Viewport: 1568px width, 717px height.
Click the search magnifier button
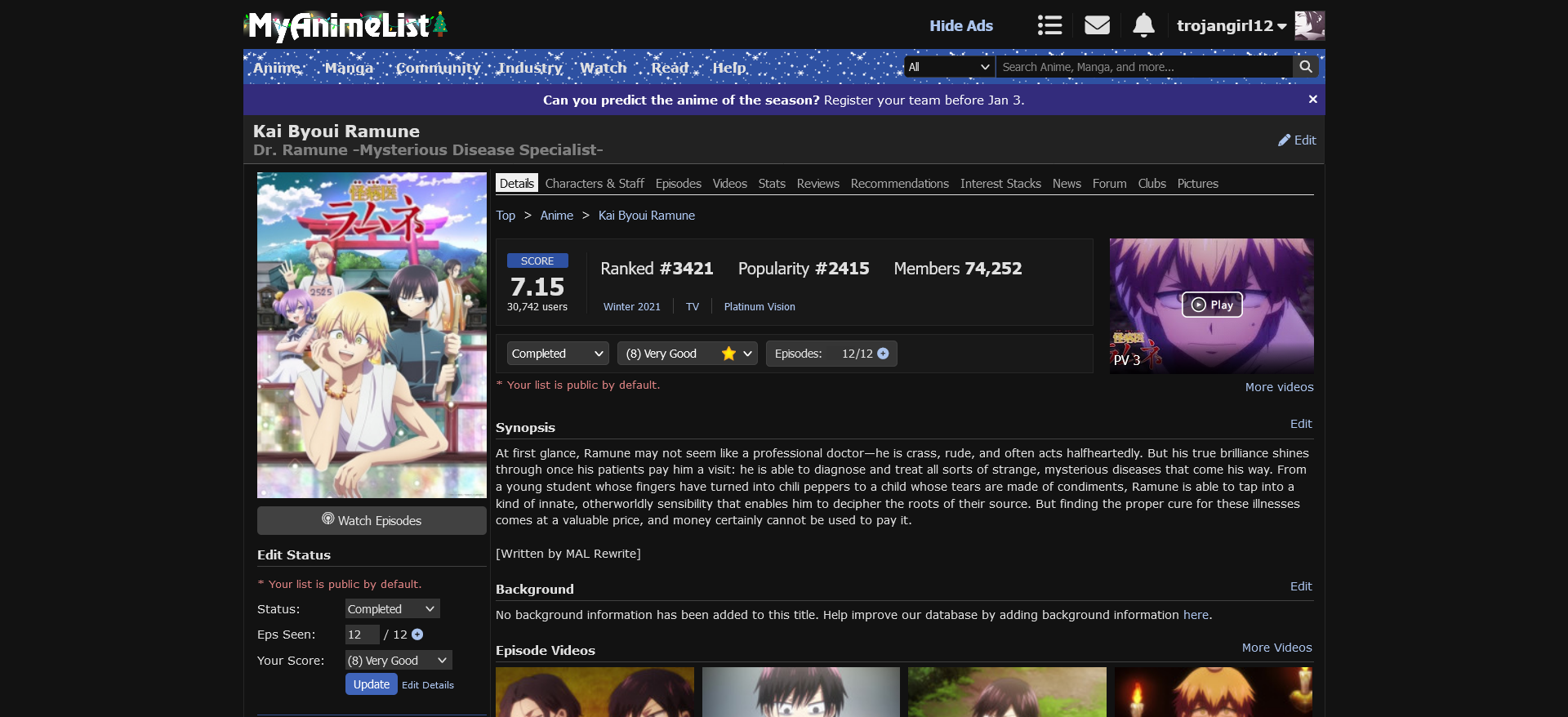pyautogui.click(x=1306, y=67)
